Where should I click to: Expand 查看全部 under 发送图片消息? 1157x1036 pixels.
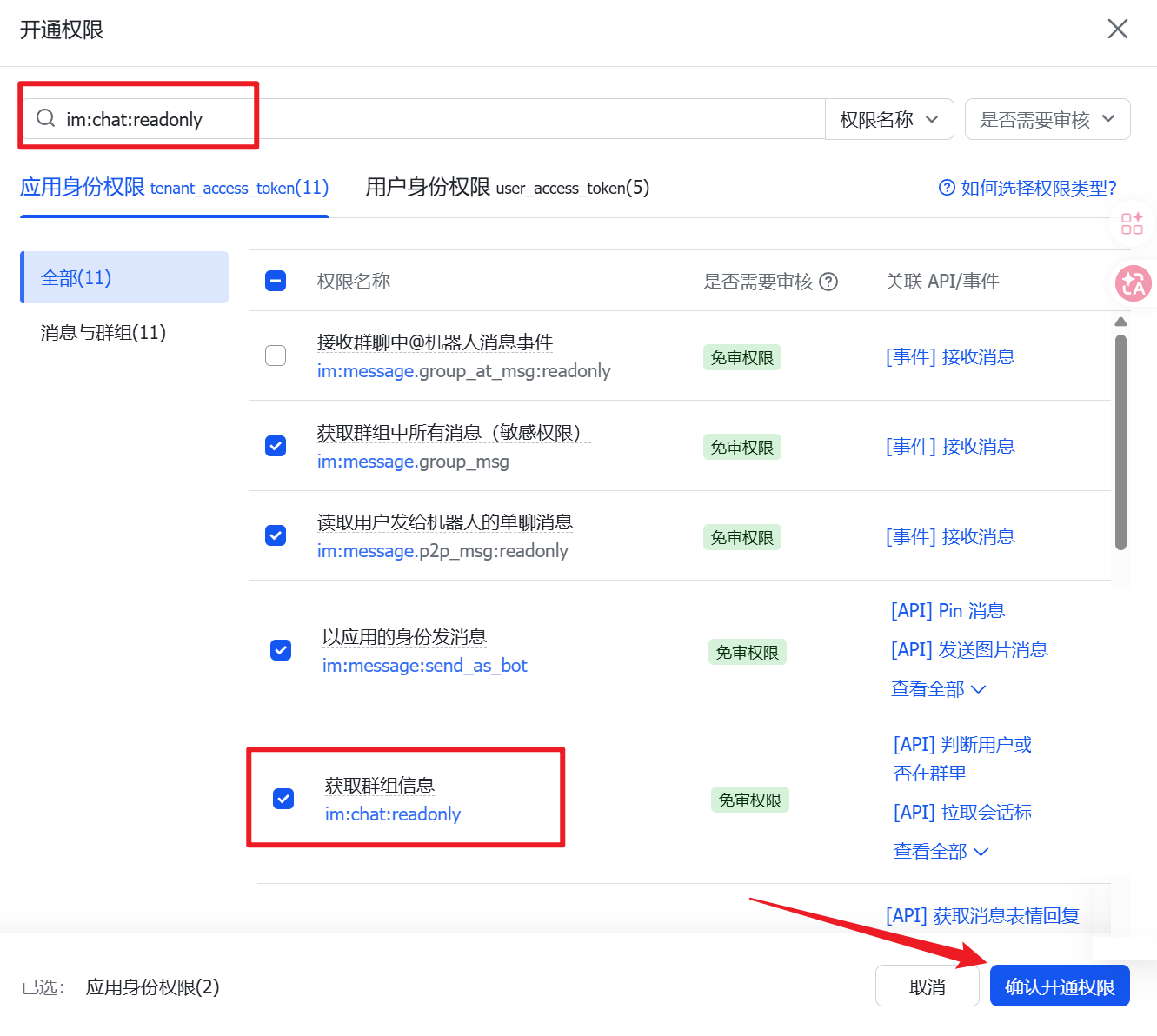tap(938, 689)
